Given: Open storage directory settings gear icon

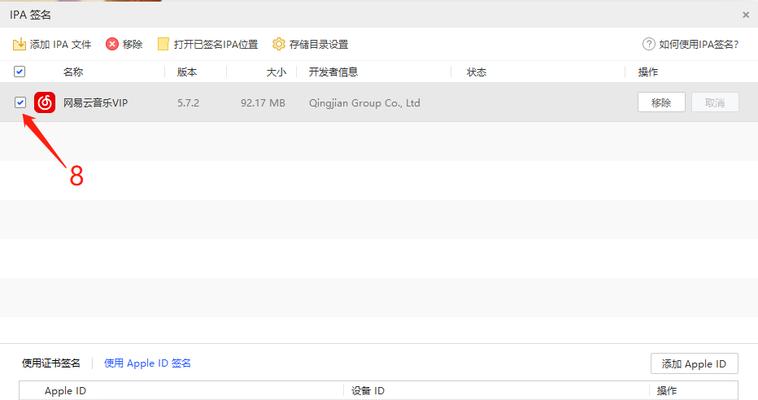Looking at the screenshot, I should 278,44.
